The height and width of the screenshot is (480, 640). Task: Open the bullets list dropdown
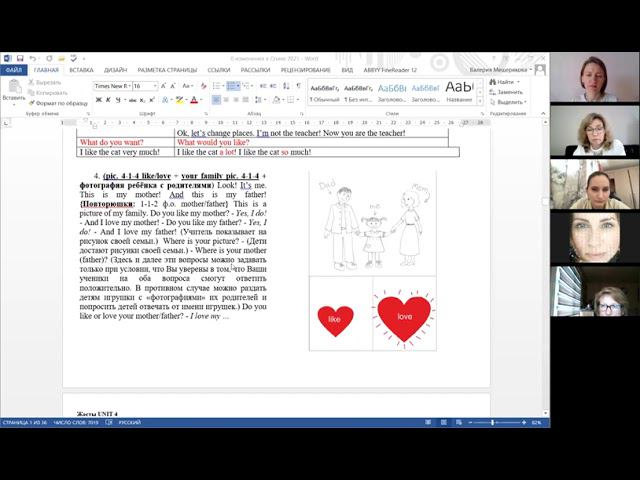tap(224, 86)
